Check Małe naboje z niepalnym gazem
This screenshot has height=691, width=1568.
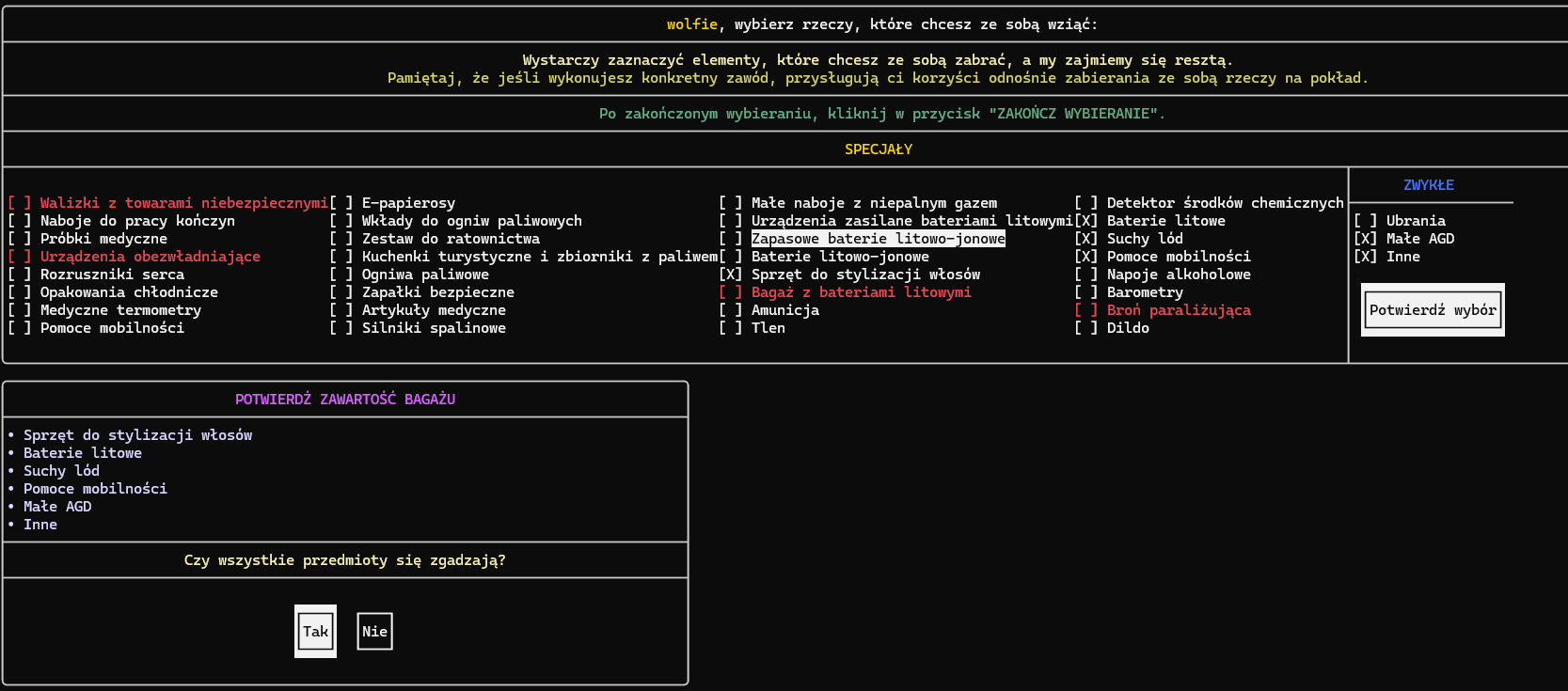click(x=731, y=203)
